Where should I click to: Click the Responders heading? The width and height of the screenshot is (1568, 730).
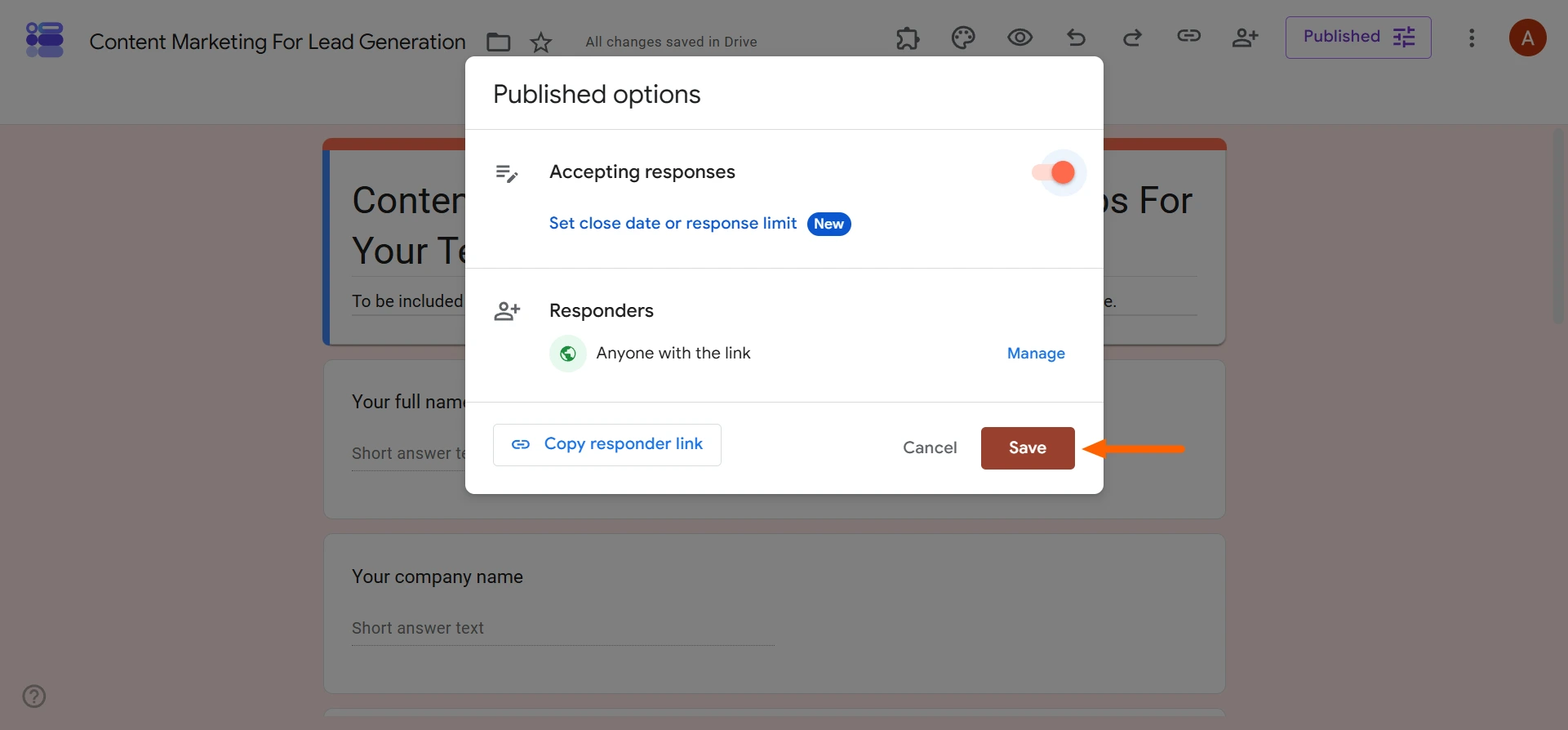(602, 310)
